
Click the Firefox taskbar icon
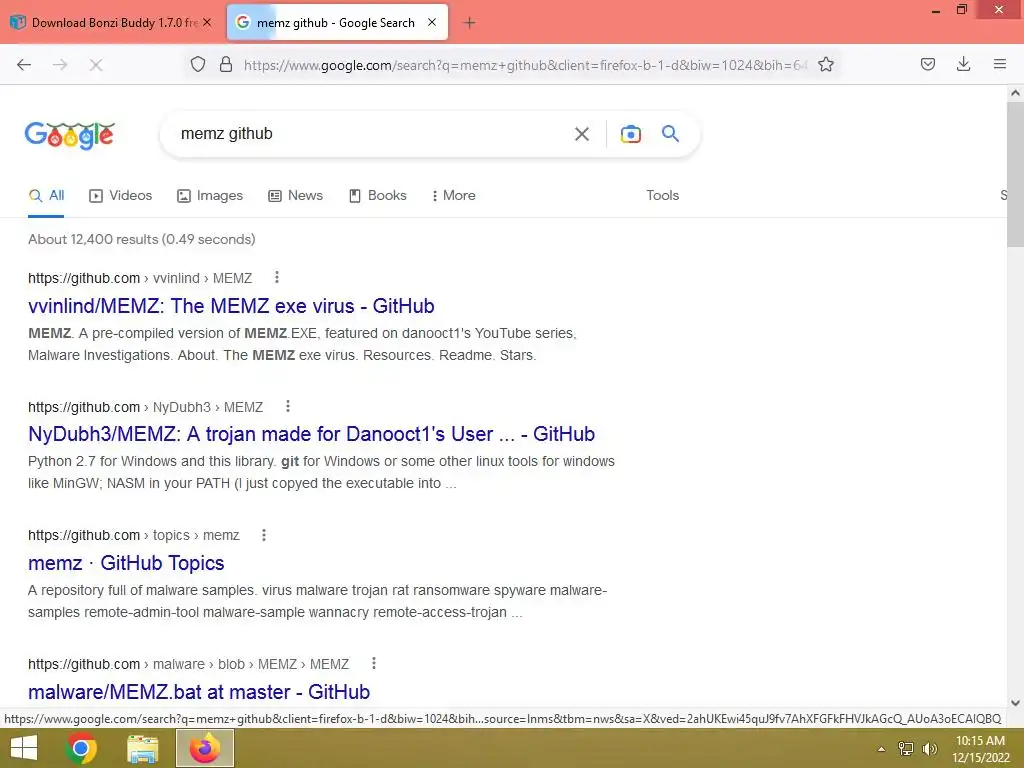coord(205,748)
